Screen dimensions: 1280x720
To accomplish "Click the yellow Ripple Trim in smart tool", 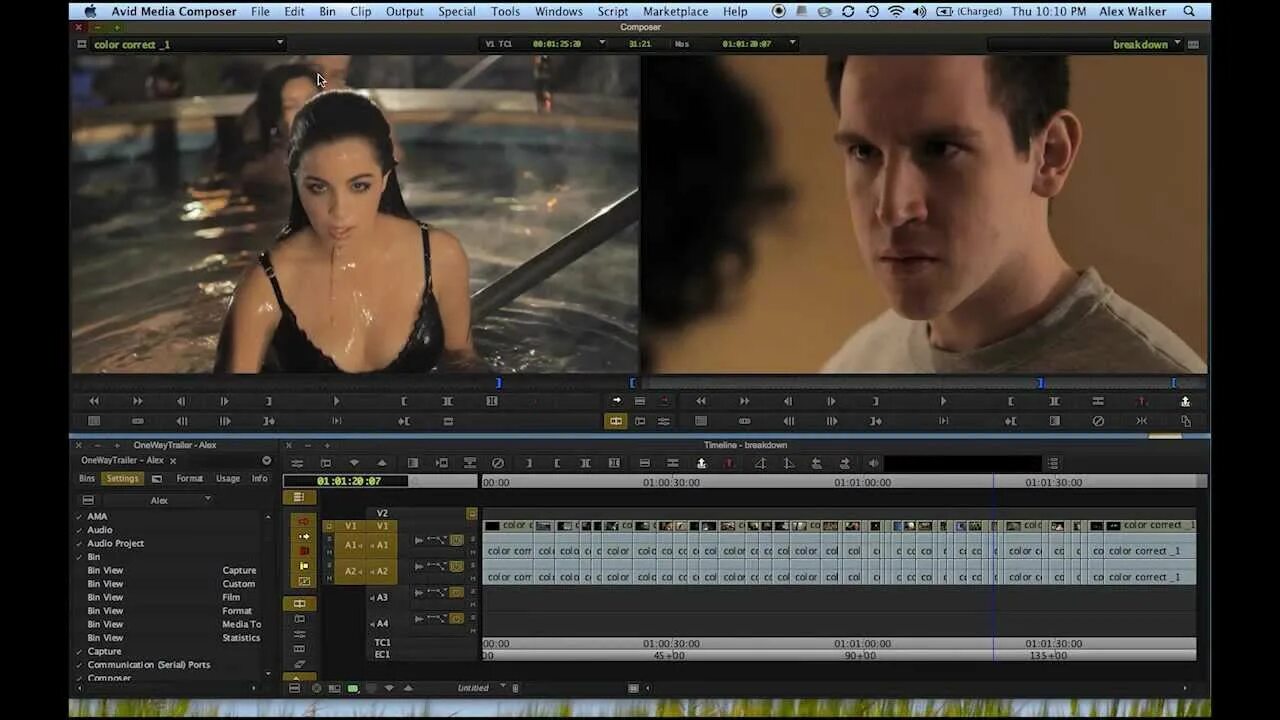I will tap(304, 566).
